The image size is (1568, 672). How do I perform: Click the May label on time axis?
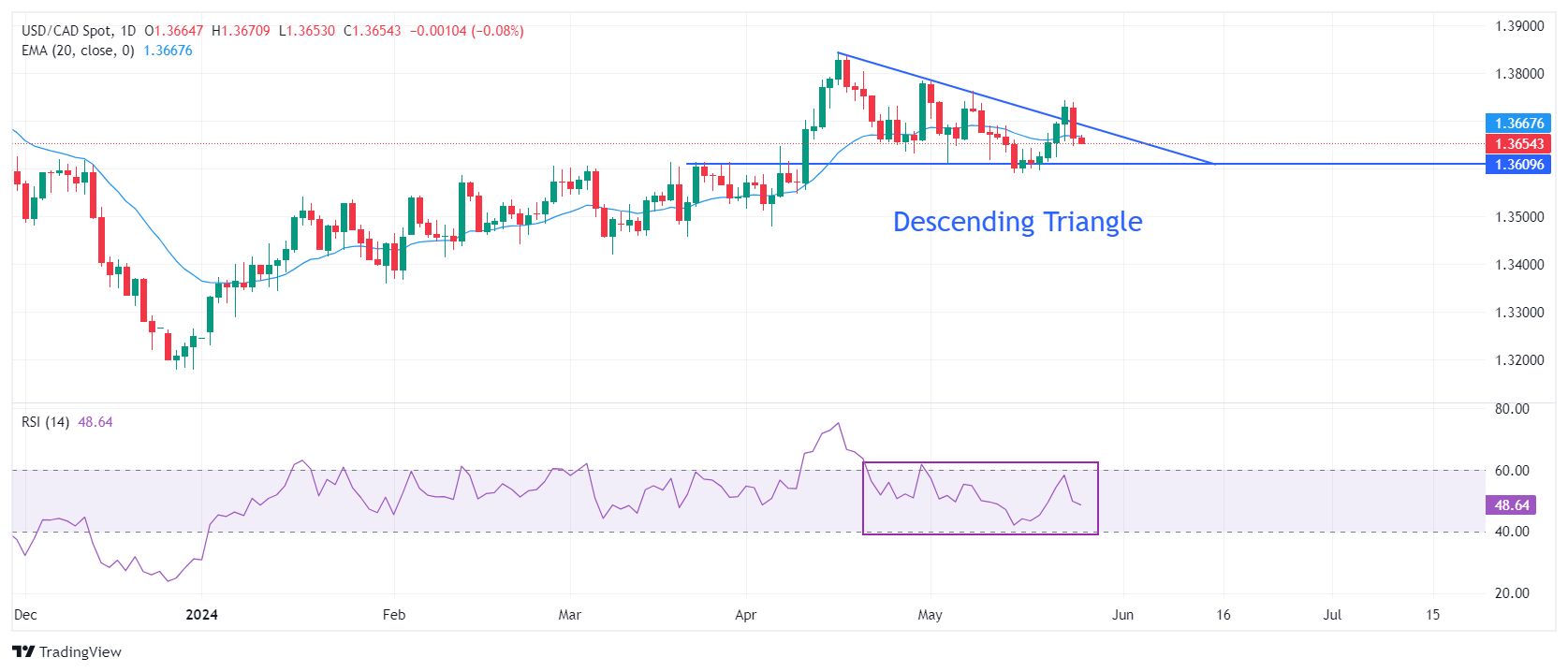(x=930, y=615)
